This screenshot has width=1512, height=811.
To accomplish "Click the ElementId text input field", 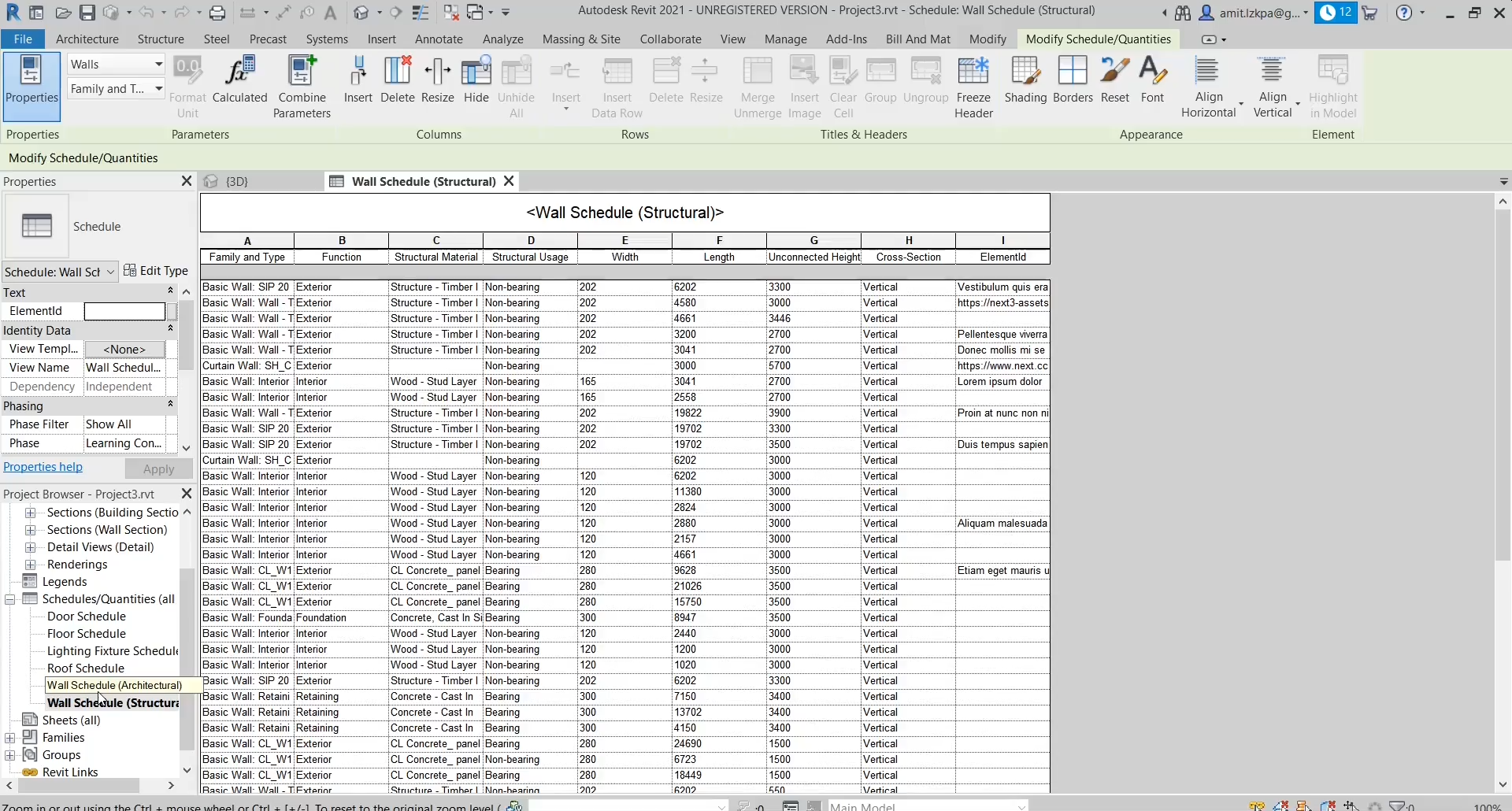I will 124,311.
